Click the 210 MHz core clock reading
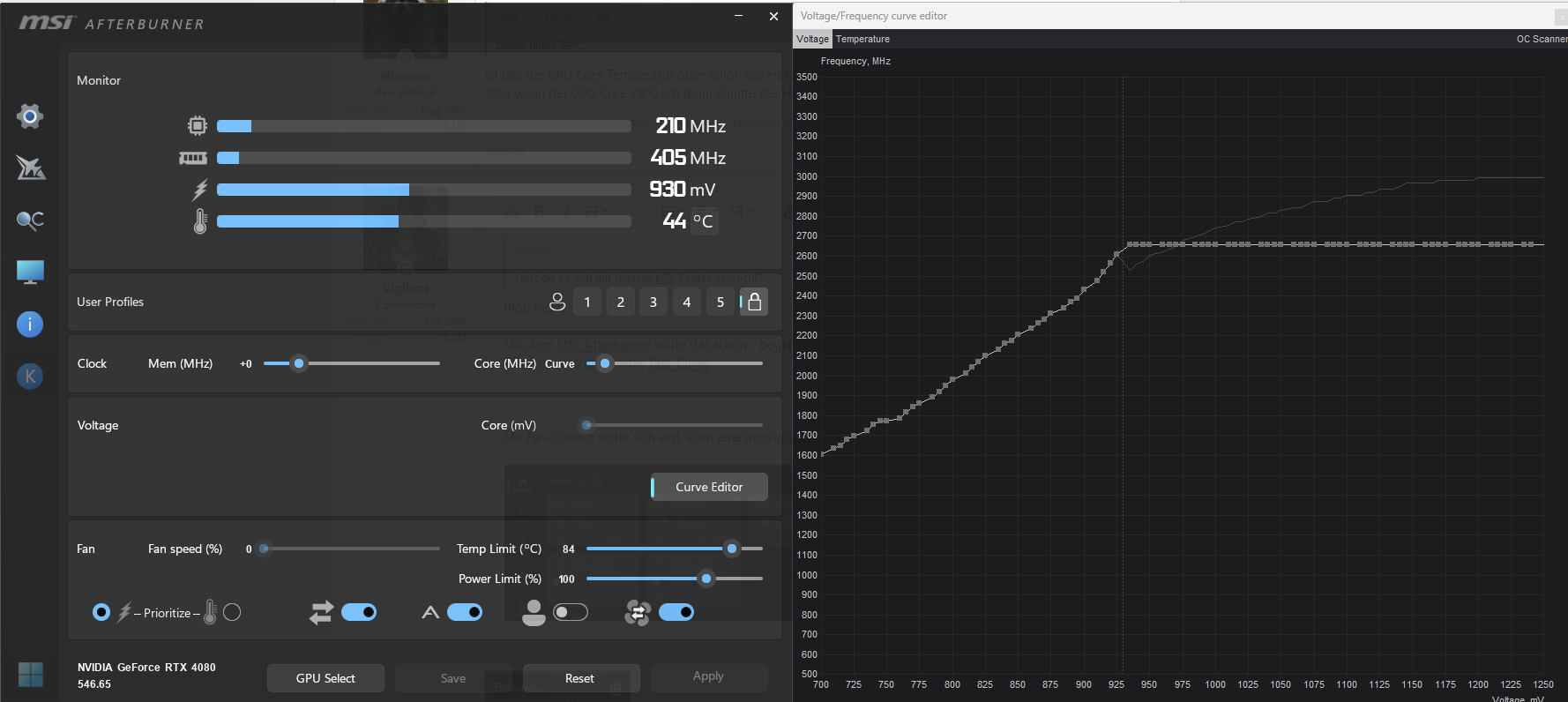 pyautogui.click(x=691, y=126)
